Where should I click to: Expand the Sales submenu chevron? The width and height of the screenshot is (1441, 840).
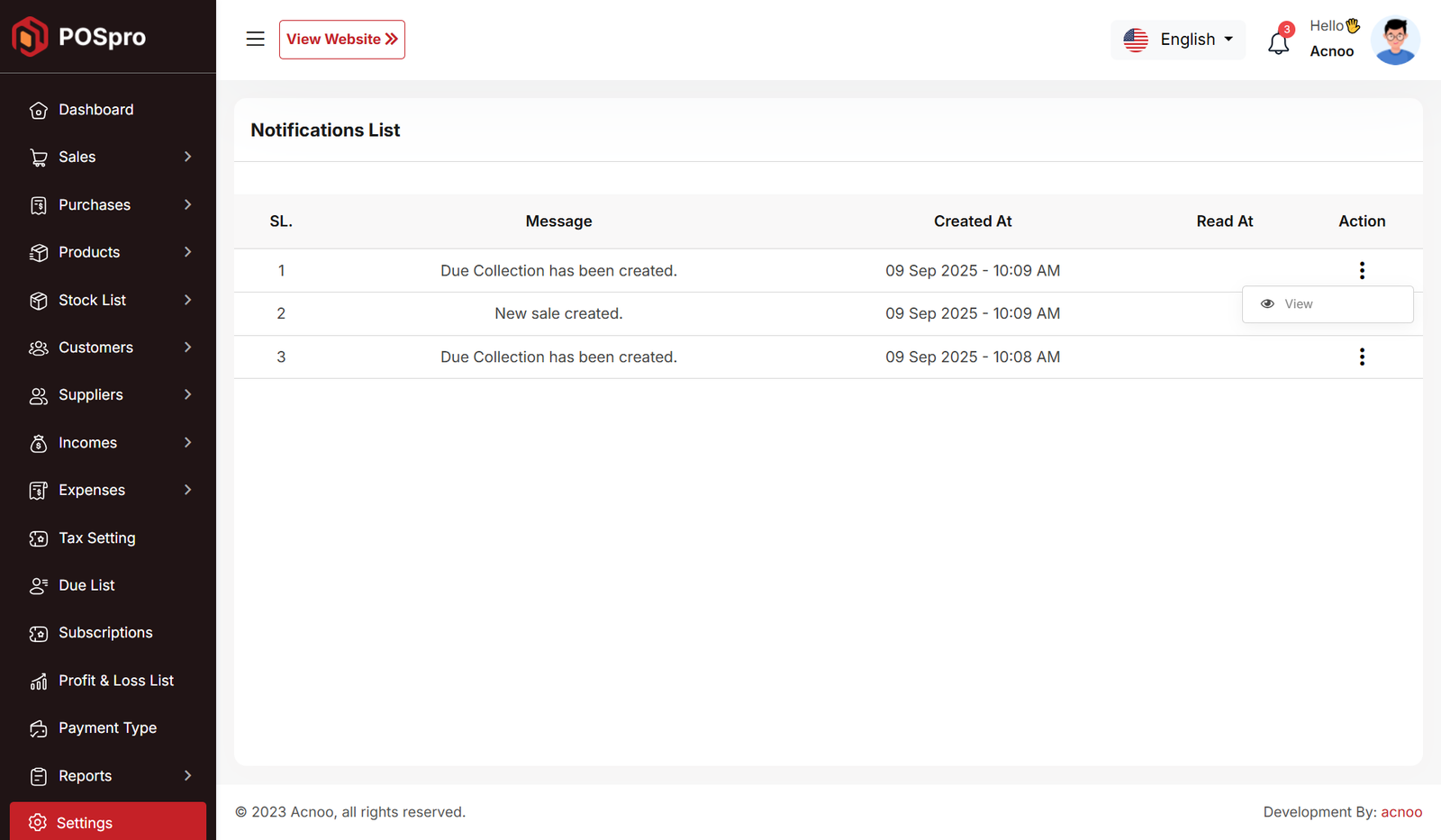click(187, 157)
